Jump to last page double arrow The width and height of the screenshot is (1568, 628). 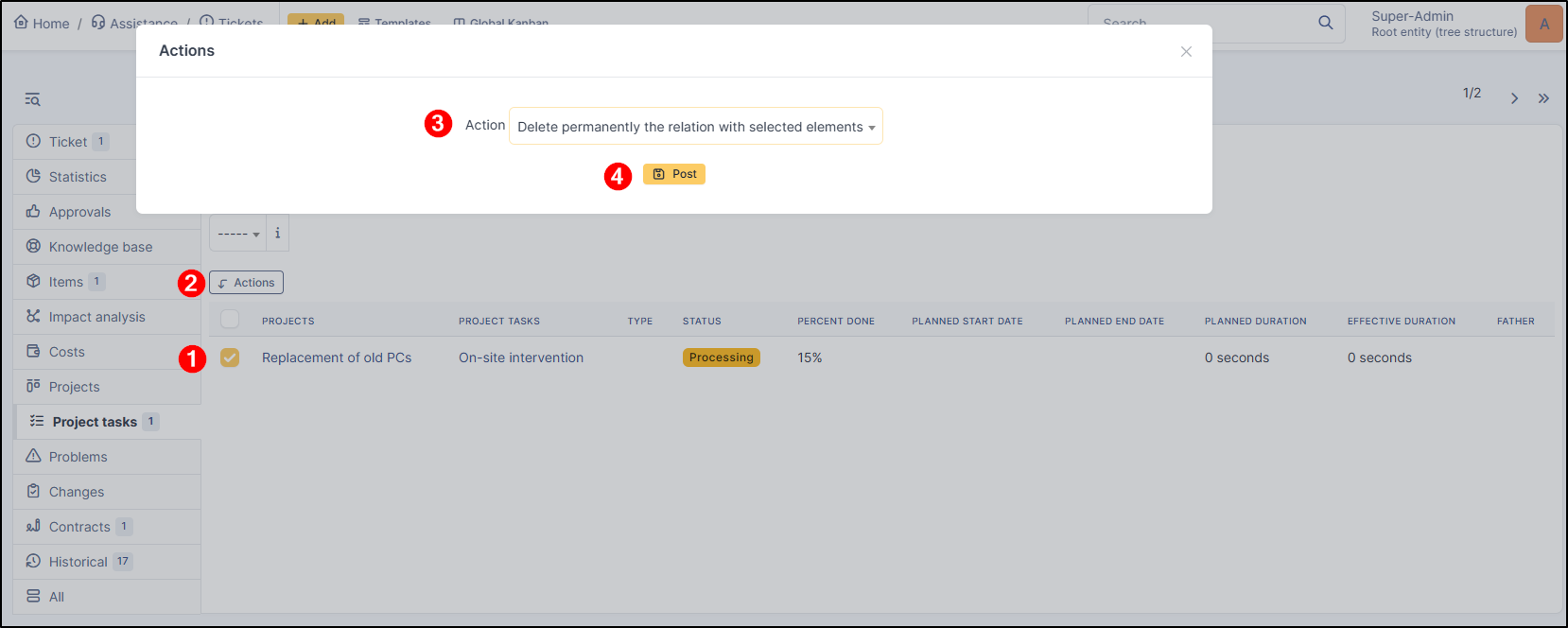1543,98
